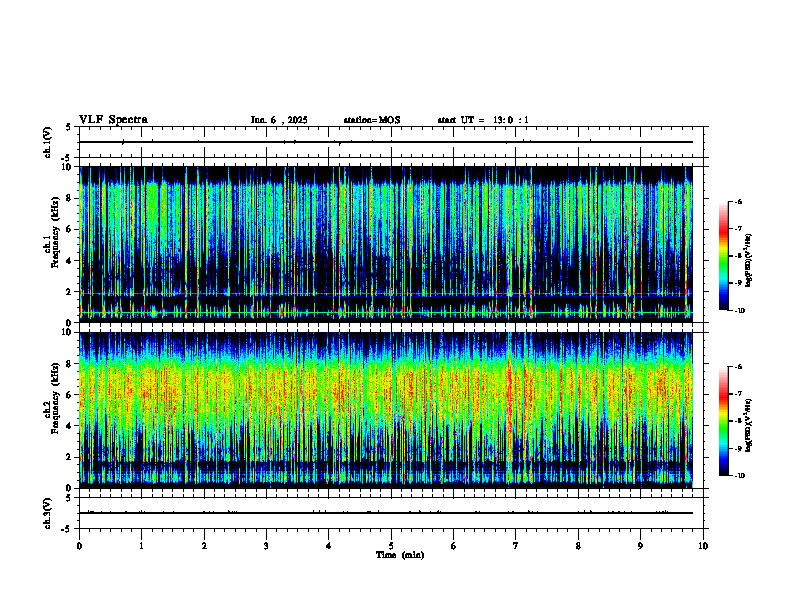Click the "8" kHz tick on ch.2 frequency axis

(x=70, y=364)
